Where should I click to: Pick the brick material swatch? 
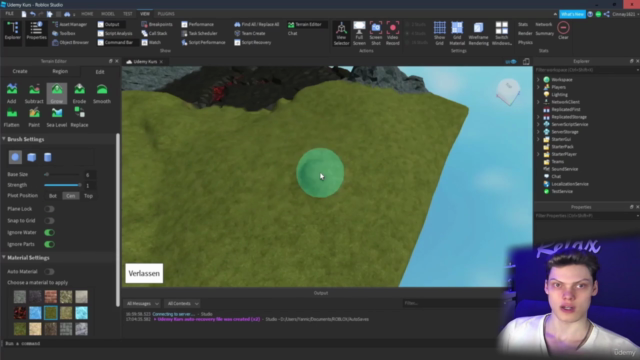pos(51,297)
